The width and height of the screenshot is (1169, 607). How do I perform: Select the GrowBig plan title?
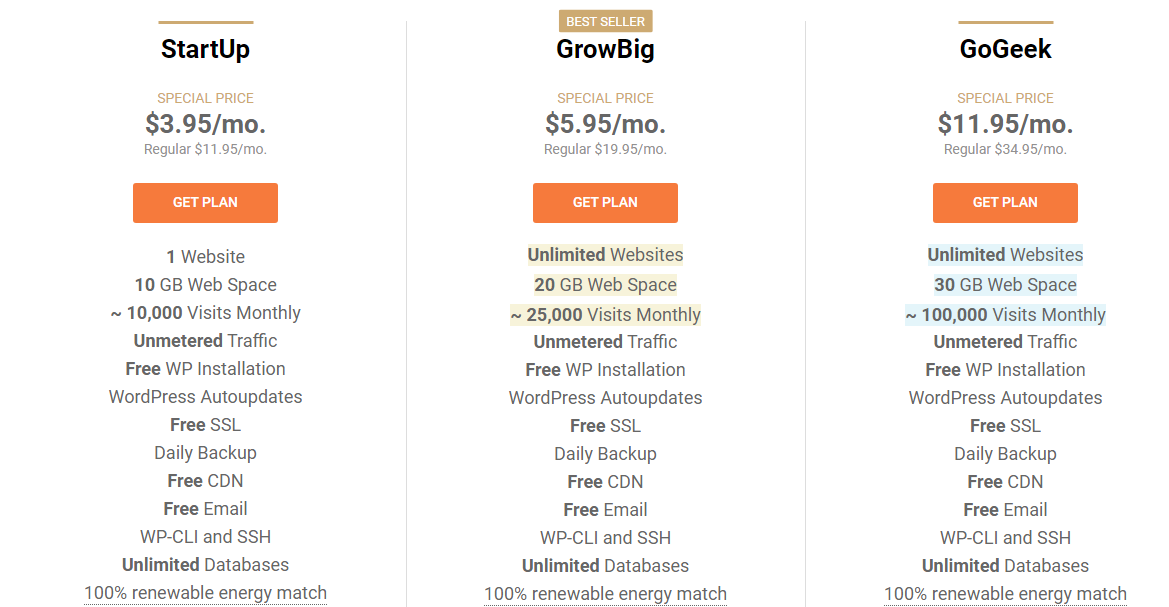coord(605,49)
